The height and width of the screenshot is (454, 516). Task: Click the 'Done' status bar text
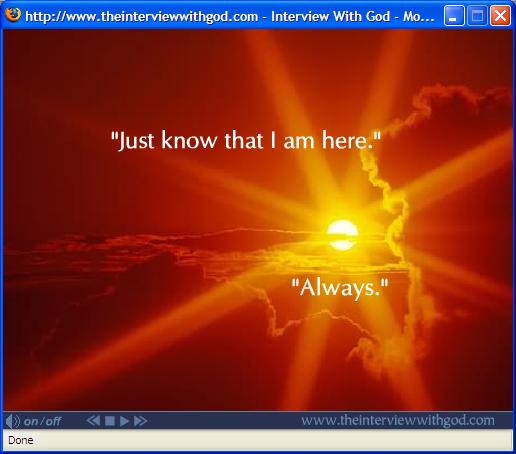[x=21, y=440]
